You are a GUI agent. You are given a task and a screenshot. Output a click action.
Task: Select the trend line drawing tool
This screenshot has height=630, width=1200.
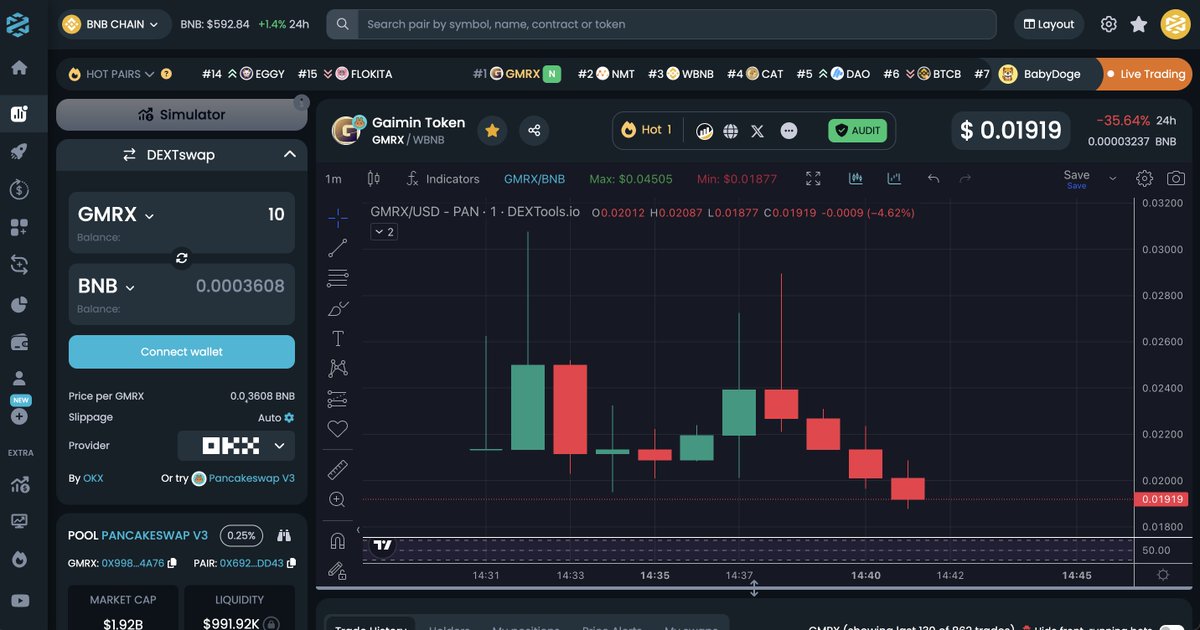click(x=338, y=248)
